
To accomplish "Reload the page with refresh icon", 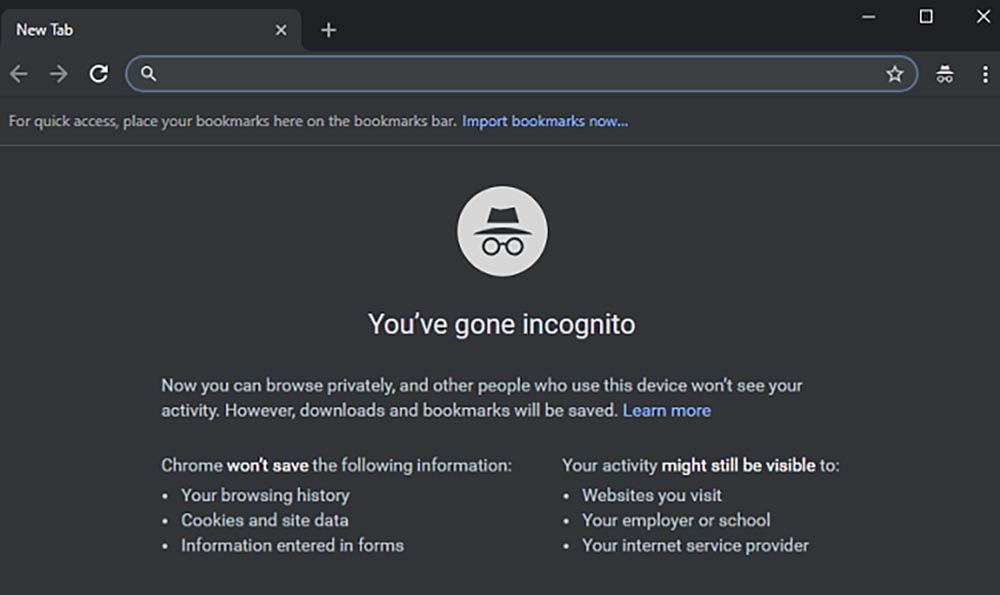I will [98, 74].
